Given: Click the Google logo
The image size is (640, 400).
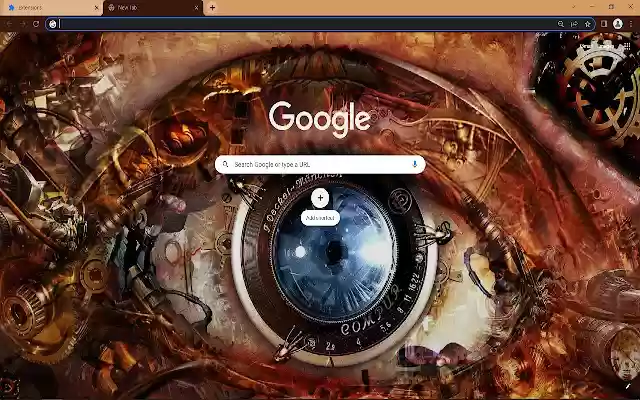Looking at the screenshot, I should pyautogui.click(x=320, y=119).
